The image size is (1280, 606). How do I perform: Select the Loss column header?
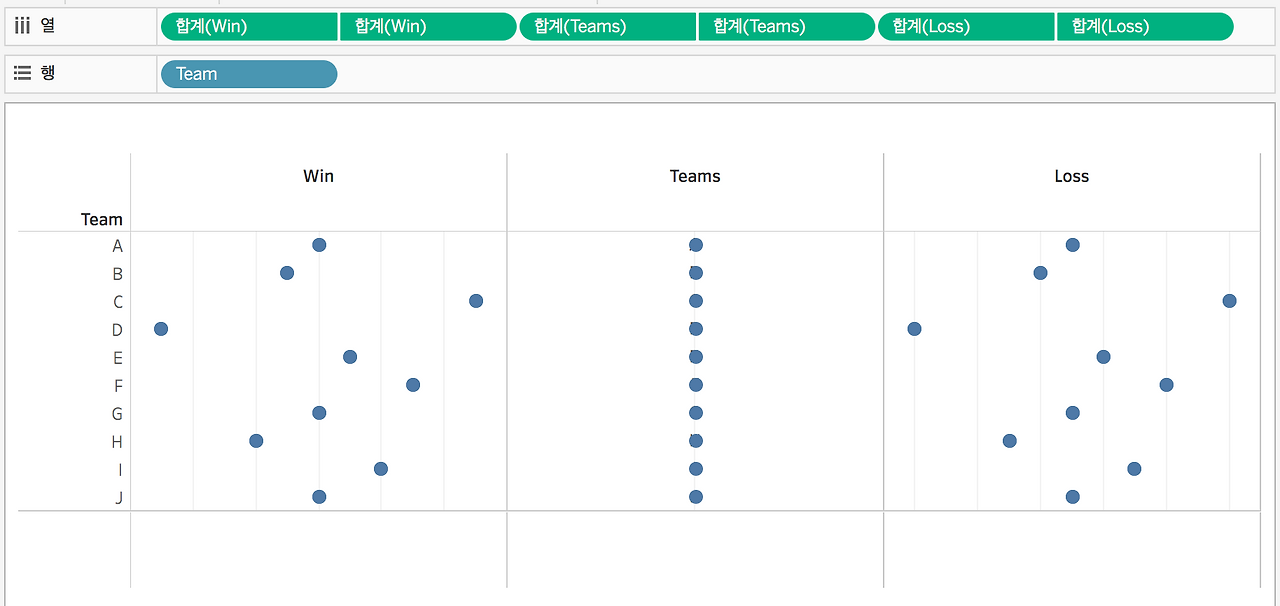[1072, 176]
